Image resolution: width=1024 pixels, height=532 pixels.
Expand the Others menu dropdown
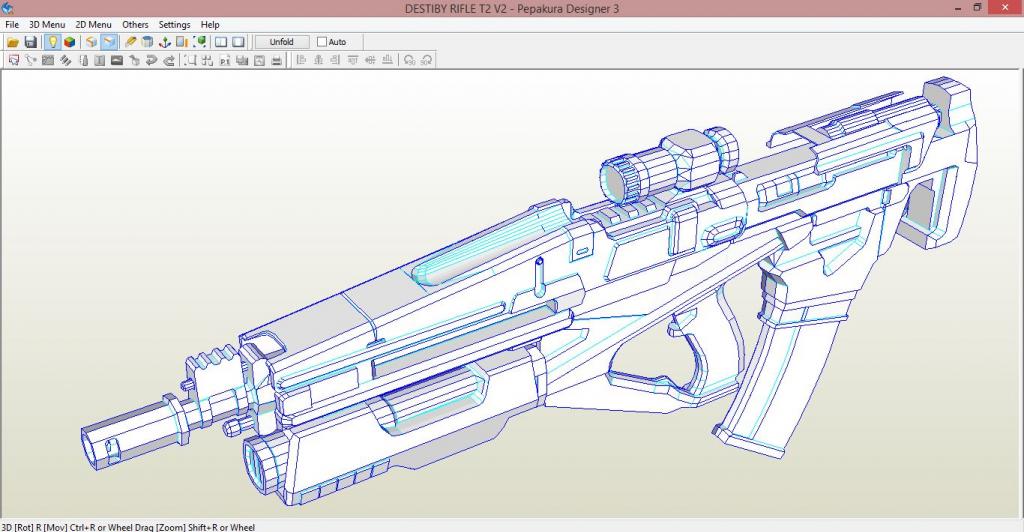(x=135, y=24)
